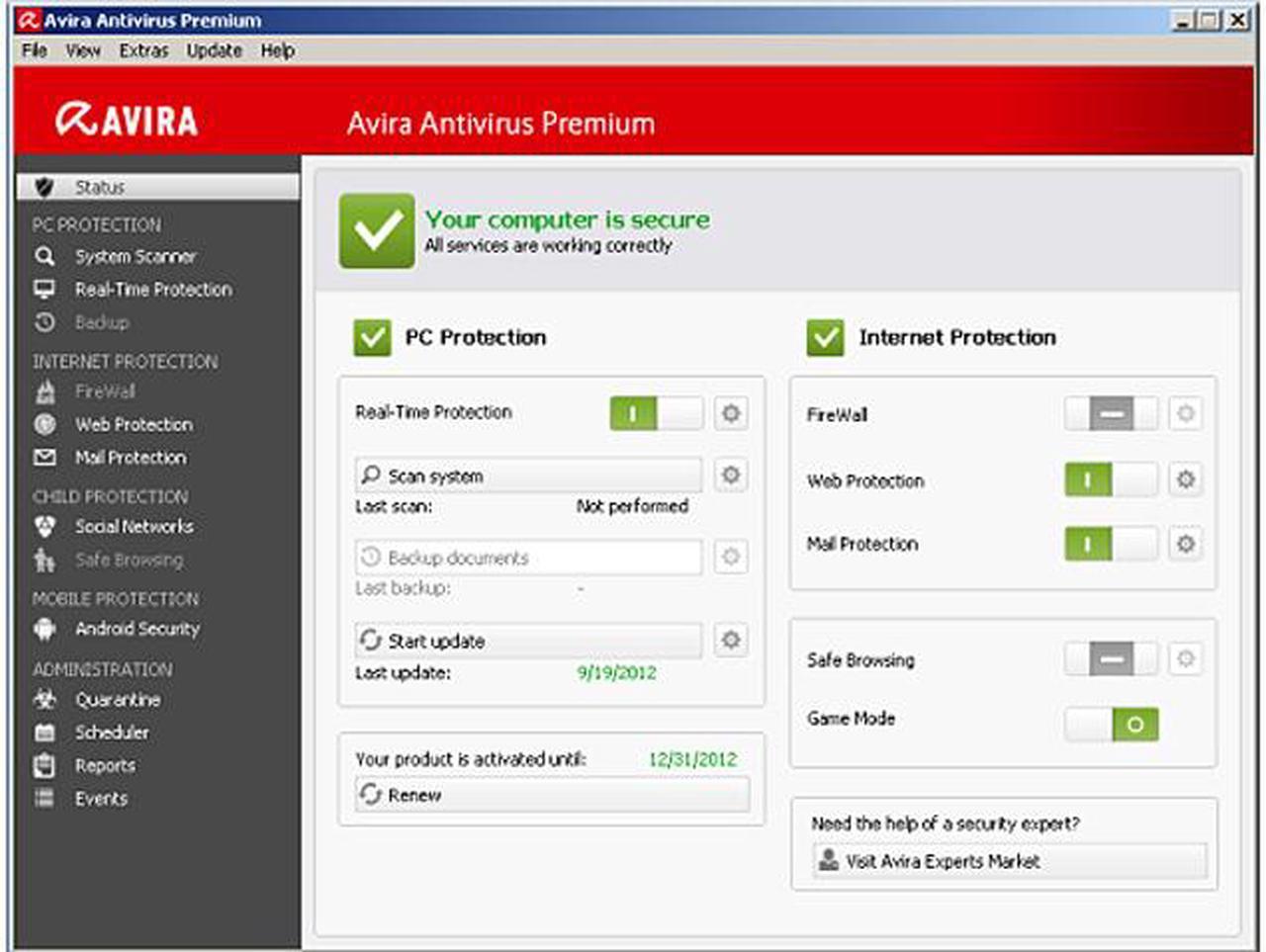Click the Start update button

[528, 641]
